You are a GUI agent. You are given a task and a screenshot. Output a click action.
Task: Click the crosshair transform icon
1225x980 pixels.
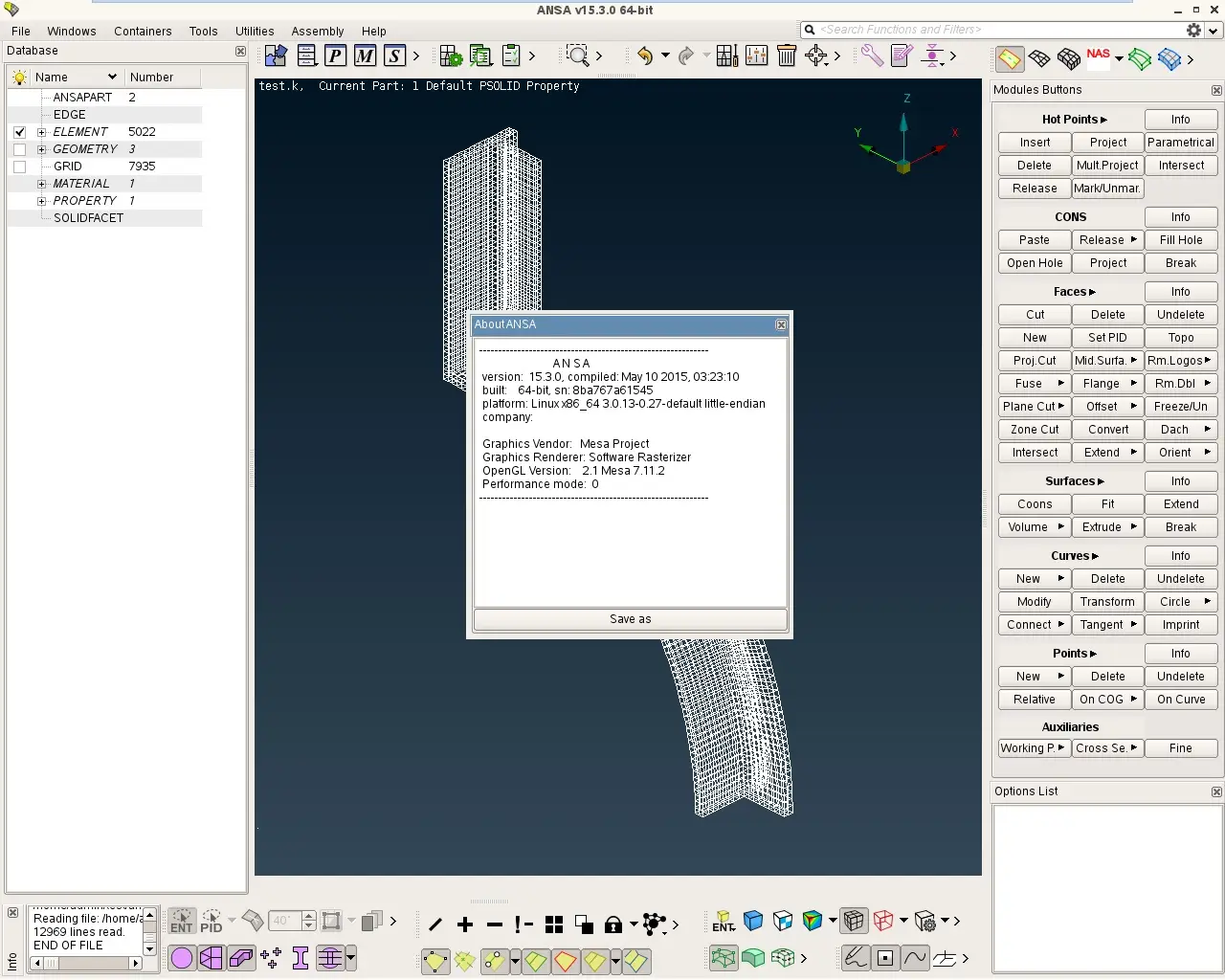click(816, 56)
